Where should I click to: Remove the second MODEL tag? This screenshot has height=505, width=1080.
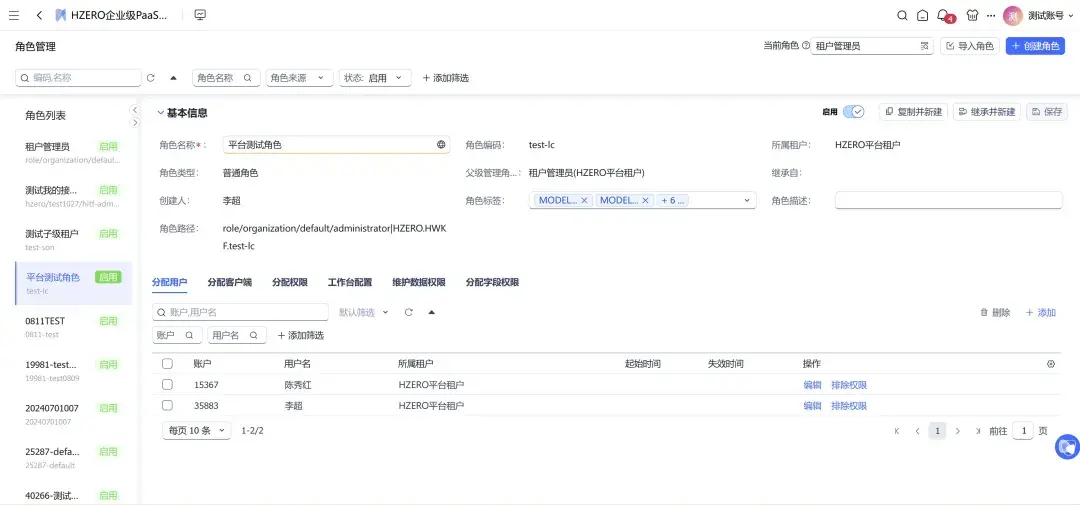[645, 200]
